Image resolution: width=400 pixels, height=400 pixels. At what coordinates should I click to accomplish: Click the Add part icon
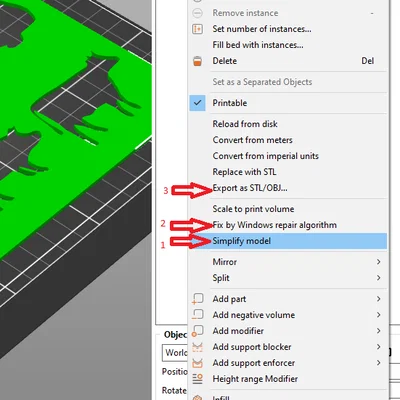[197, 299]
